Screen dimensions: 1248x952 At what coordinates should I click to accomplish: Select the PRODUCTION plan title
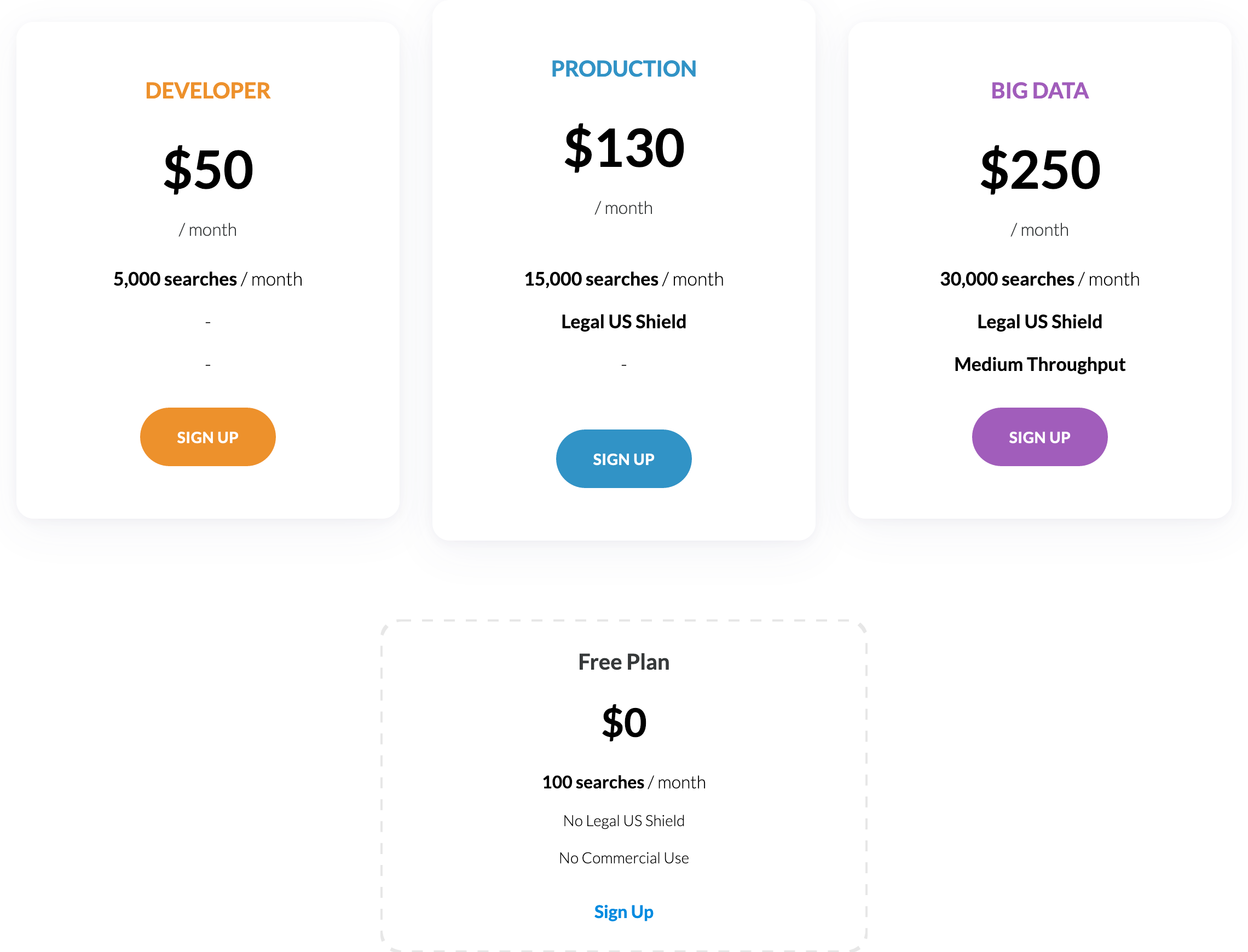[623, 69]
